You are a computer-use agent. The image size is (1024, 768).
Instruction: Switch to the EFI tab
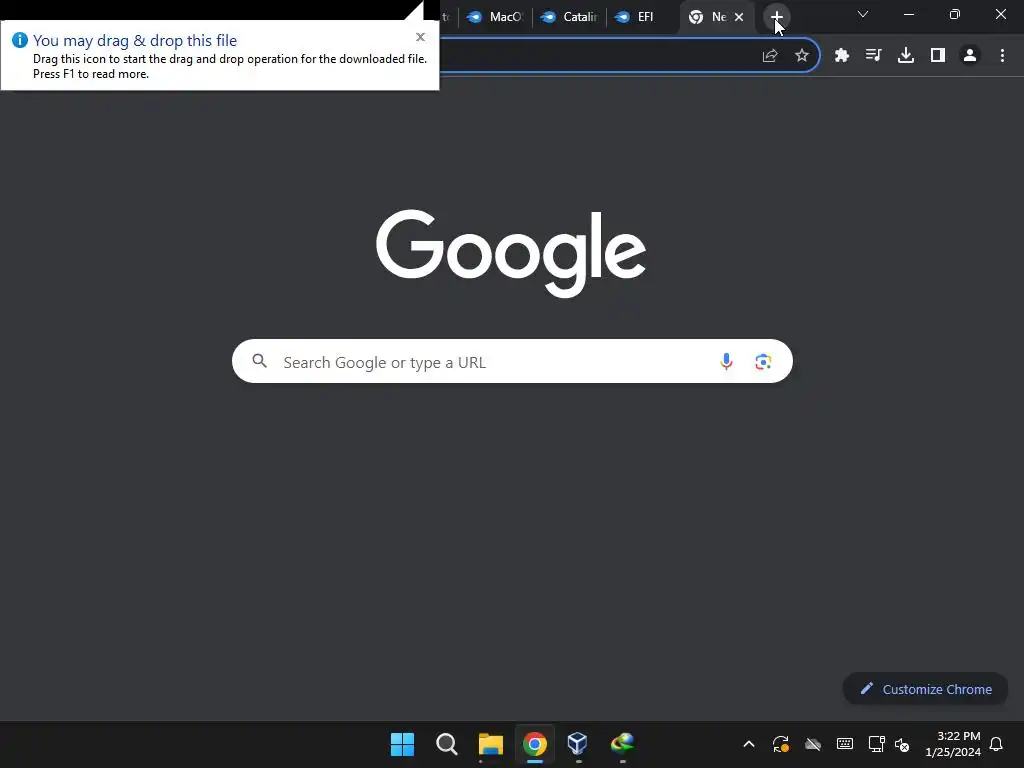coord(643,17)
